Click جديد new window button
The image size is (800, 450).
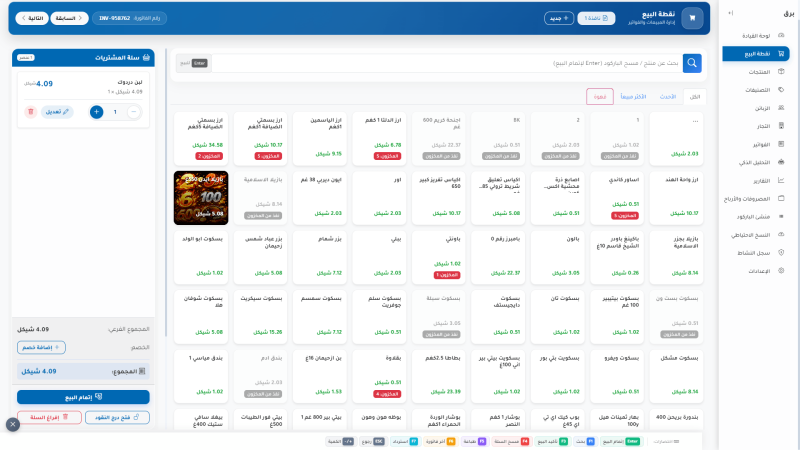pos(559,18)
